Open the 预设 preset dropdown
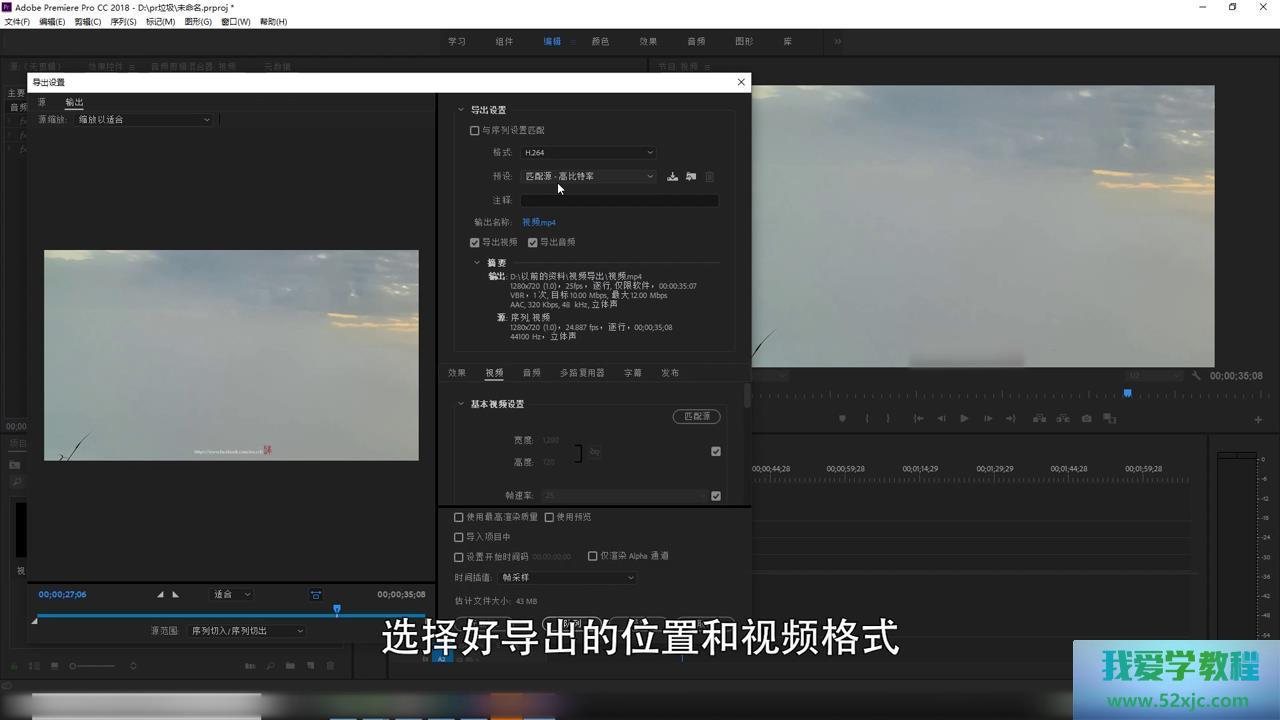 tap(588, 177)
